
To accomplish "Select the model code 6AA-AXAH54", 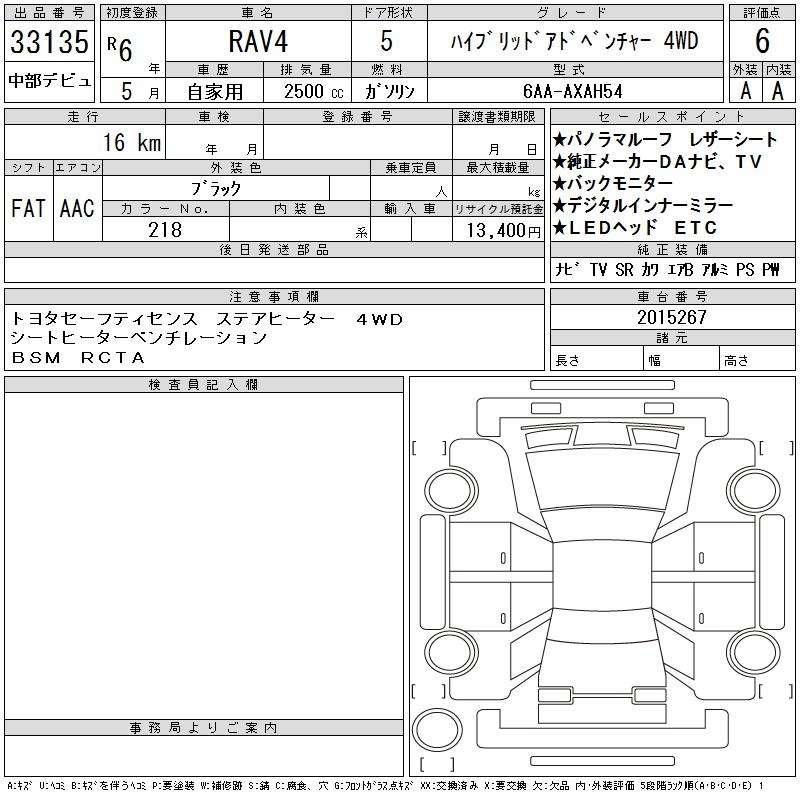I will point(573,92).
